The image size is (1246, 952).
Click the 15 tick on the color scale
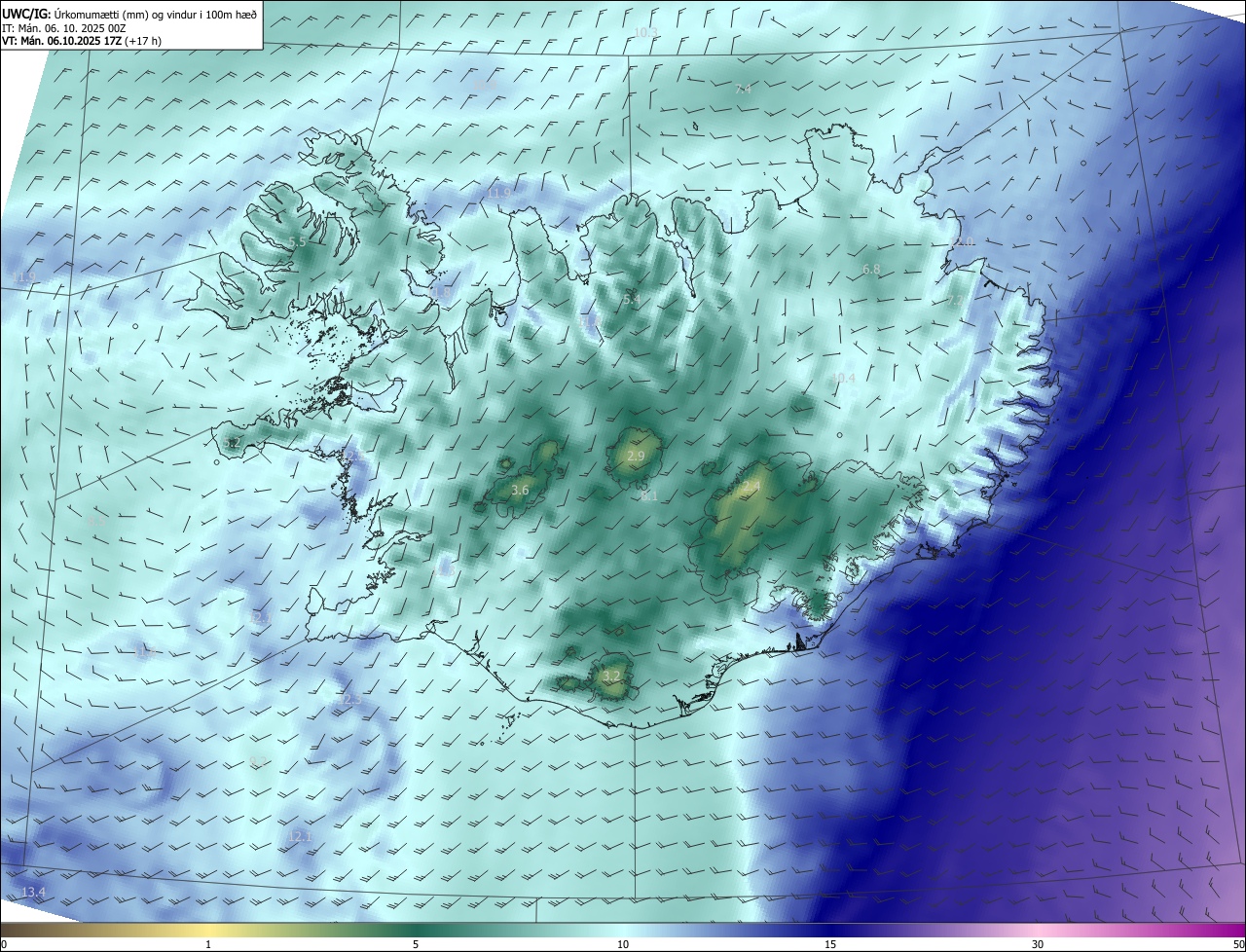830,944
